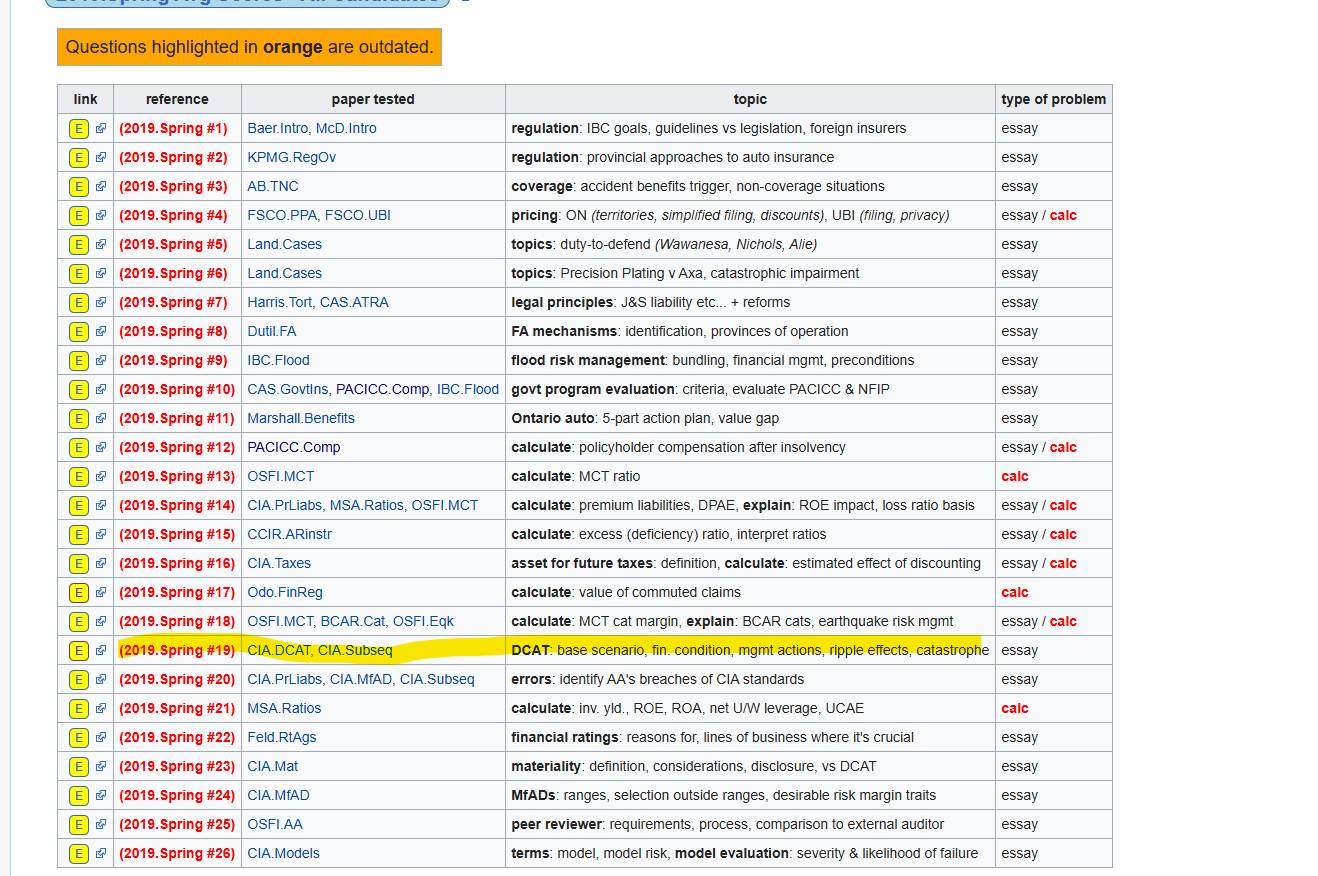Open CIA.Subseq link in Spring #19 row
1318x876 pixels.
tap(356, 650)
